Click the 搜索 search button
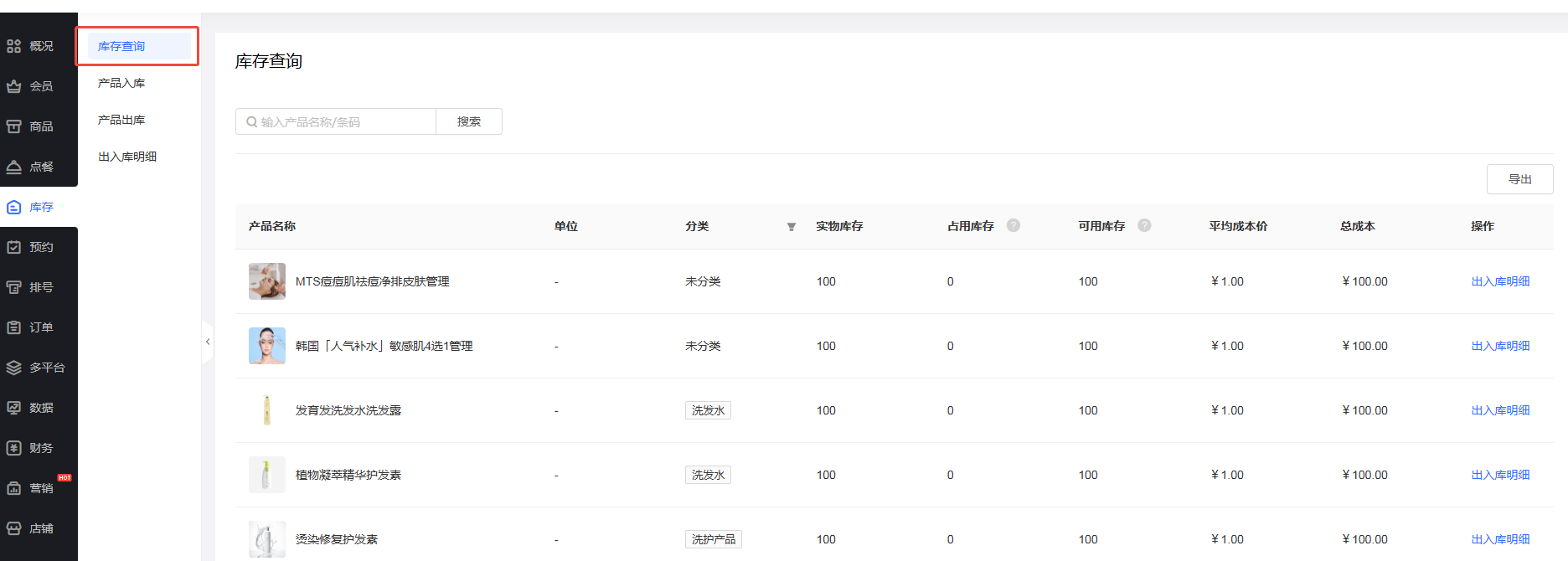Image resolution: width=1568 pixels, height=561 pixels. [x=469, y=121]
